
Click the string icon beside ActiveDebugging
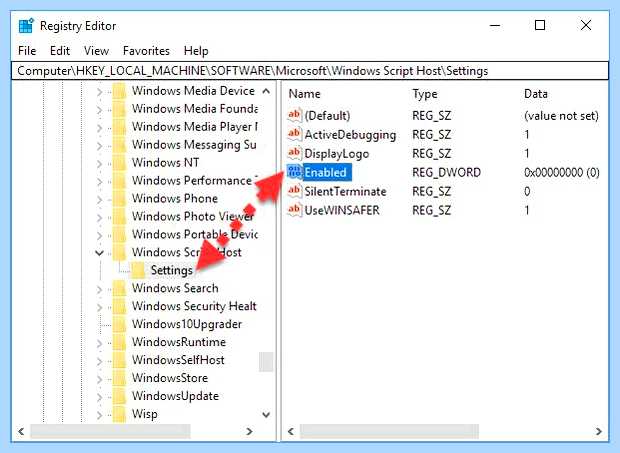tap(294, 134)
